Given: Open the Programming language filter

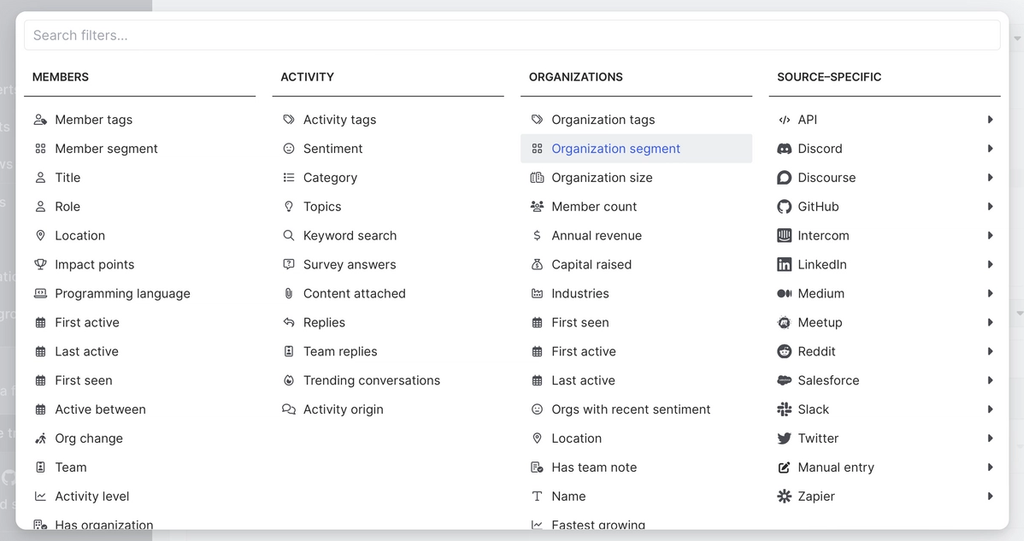Looking at the screenshot, I should click(122, 294).
